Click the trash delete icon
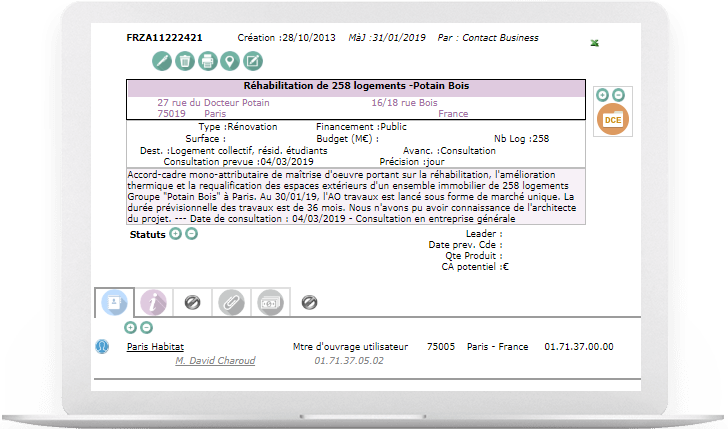The height and width of the screenshot is (429, 728). click(184, 61)
